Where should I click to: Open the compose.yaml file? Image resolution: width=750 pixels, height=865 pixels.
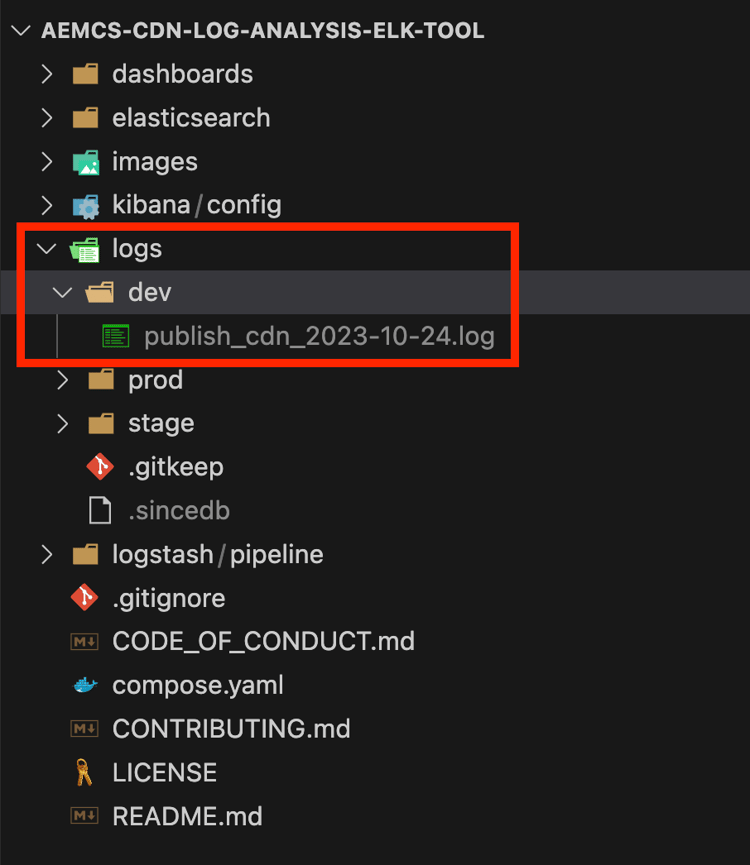tap(197, 686)
